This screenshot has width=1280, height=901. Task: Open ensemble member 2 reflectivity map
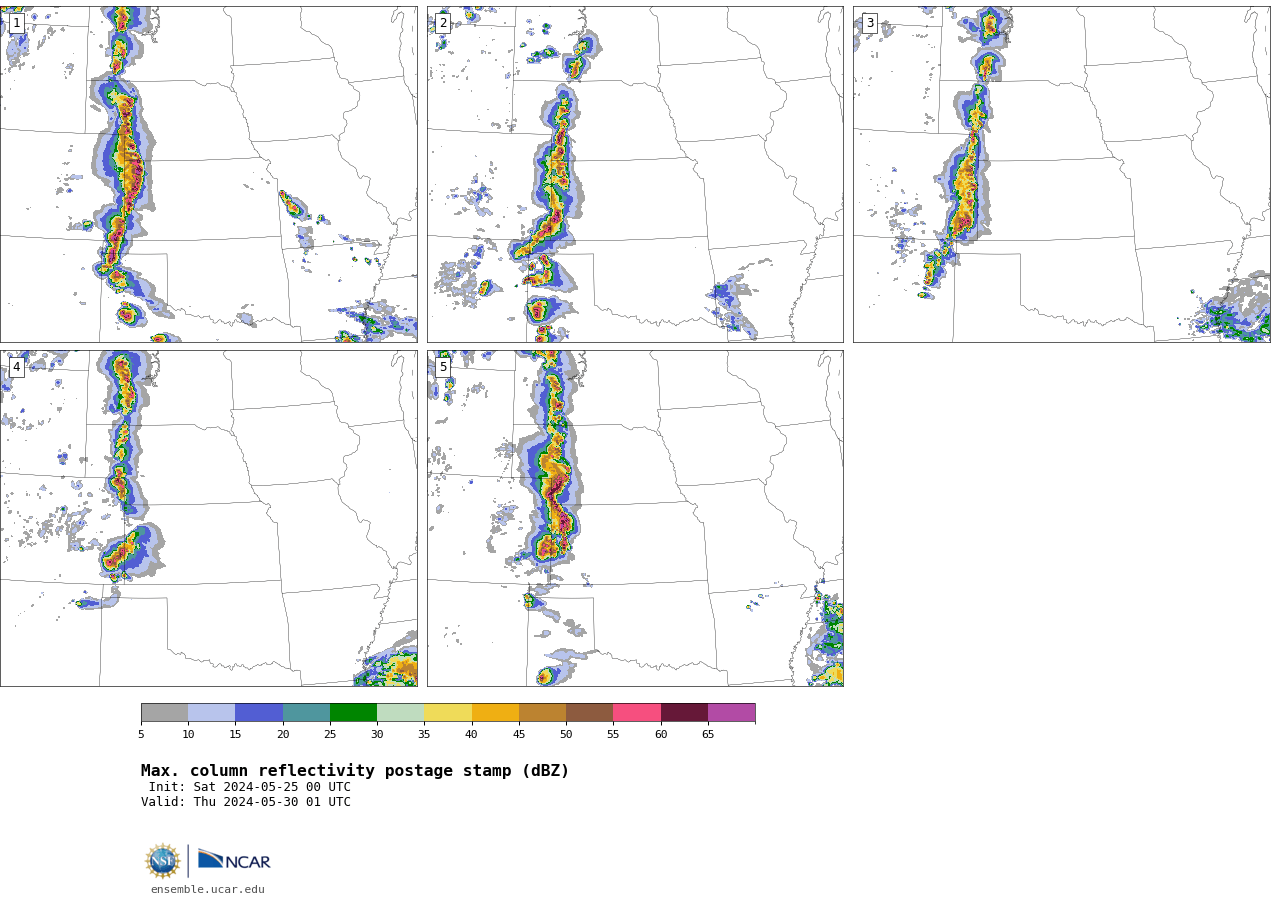[x=635, y=174]
